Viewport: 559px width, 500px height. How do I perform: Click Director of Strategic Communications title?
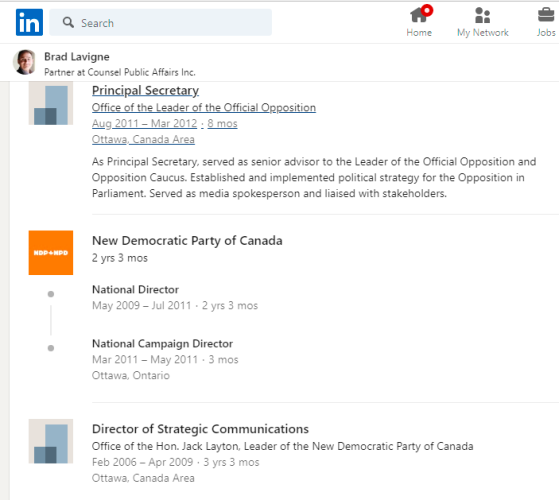click(200, 429)
